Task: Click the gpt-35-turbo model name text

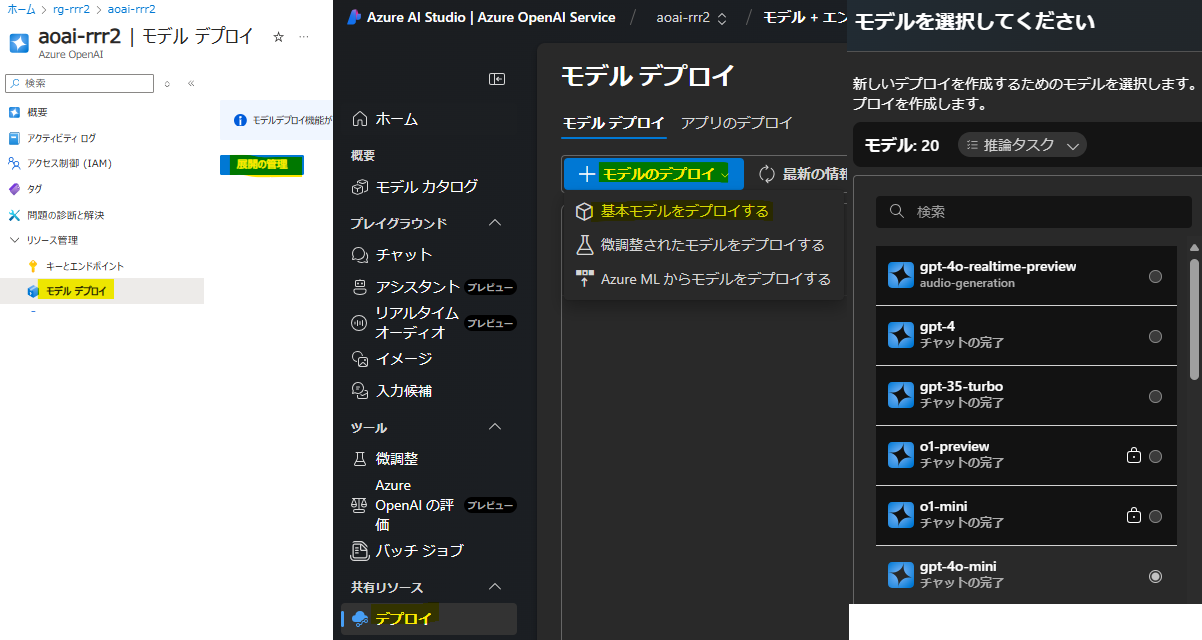Action: pos(961,387)
